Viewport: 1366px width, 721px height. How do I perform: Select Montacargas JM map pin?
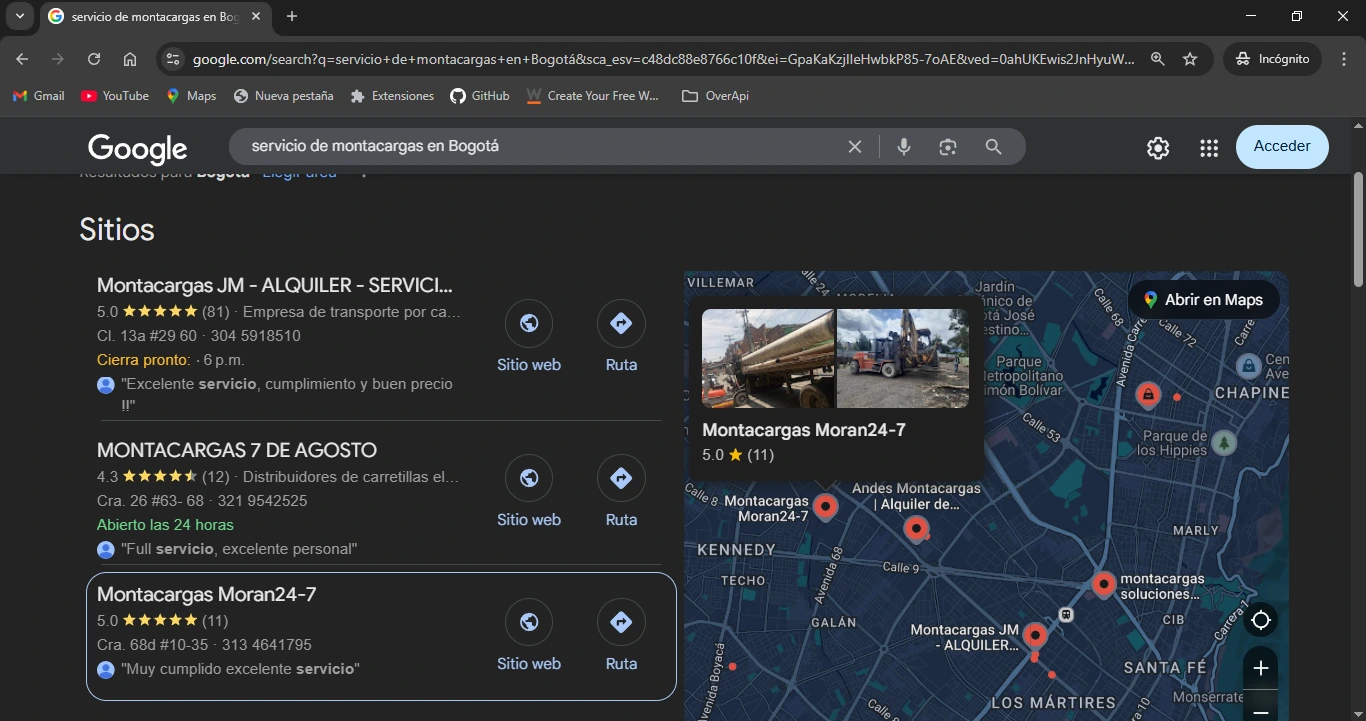coord(1035,636)
